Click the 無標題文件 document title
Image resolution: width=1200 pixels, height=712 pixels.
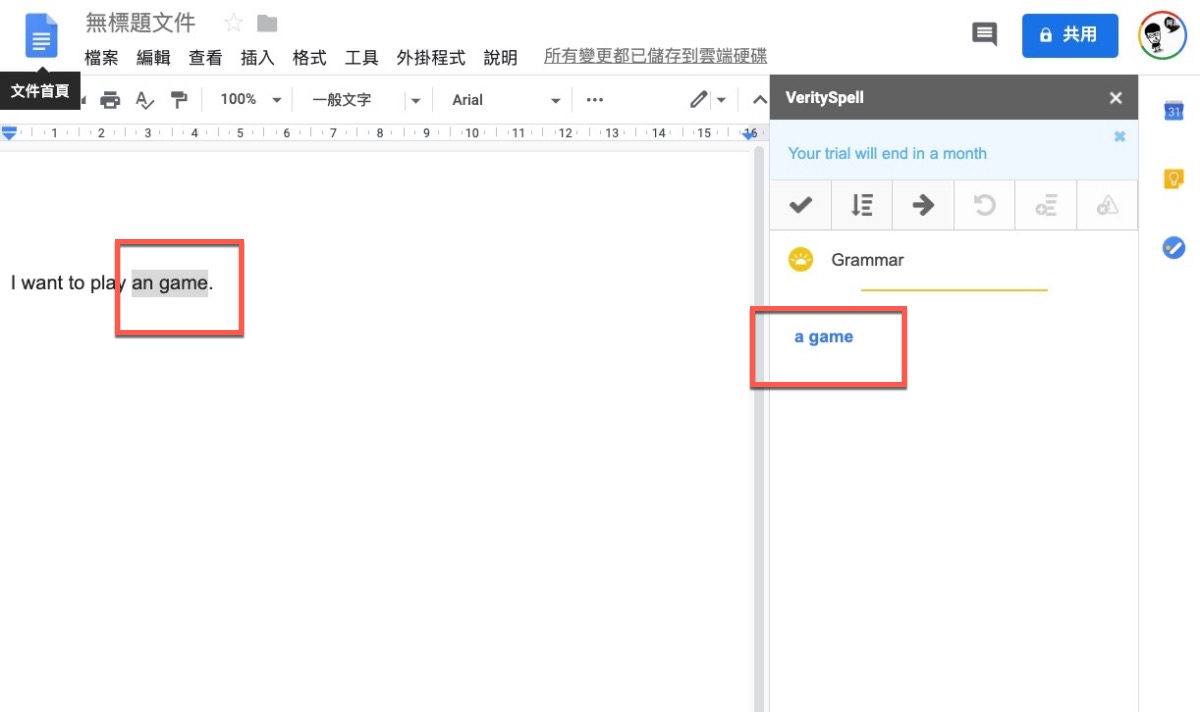(141, 23)
